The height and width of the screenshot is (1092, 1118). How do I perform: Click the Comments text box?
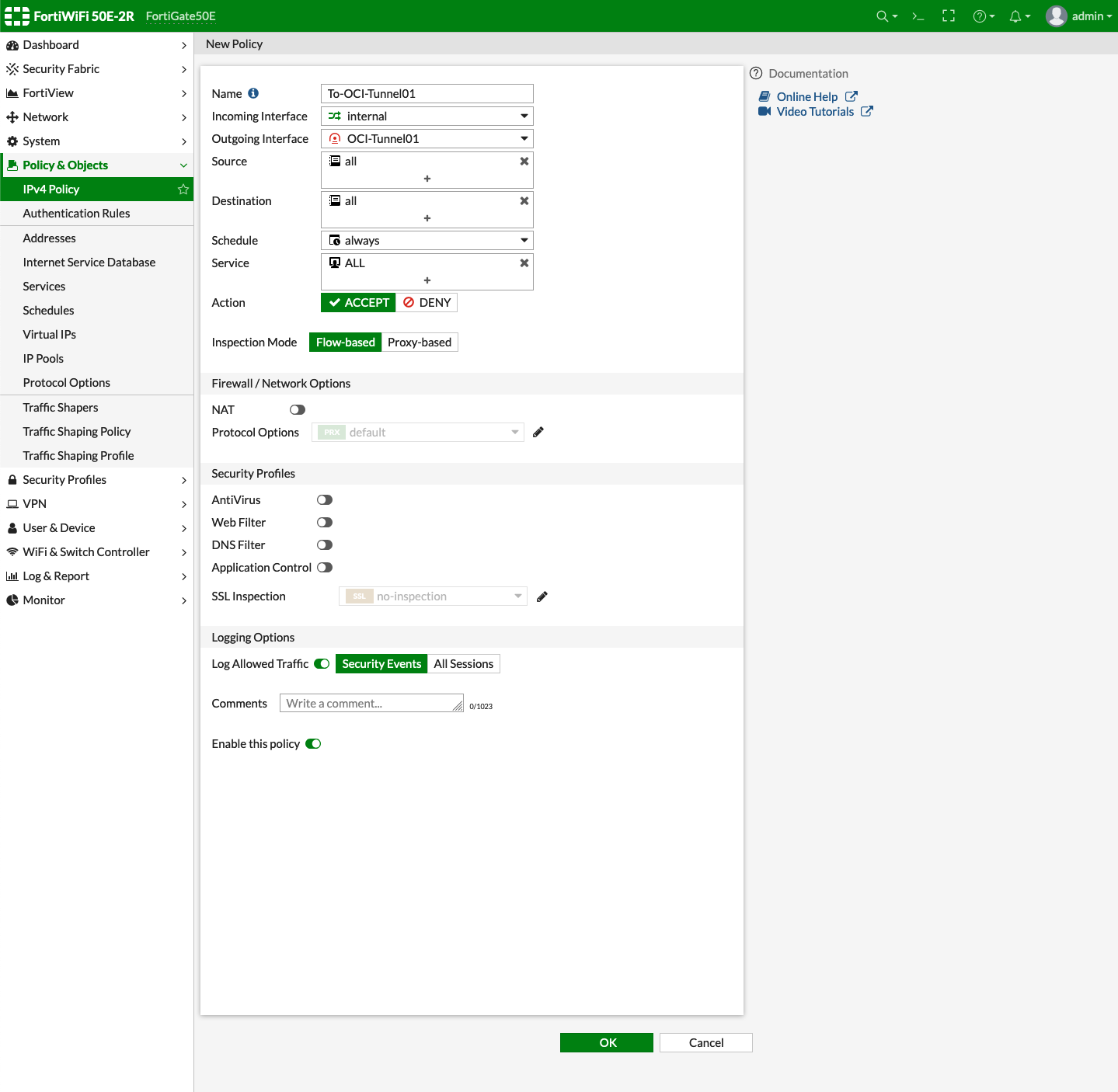click(371, 704)
